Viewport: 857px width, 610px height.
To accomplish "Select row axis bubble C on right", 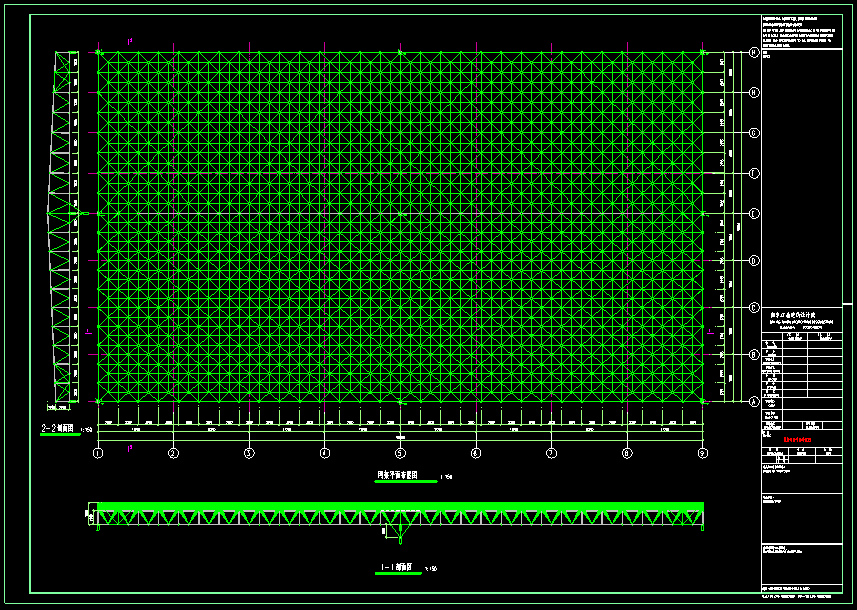I will (753, 307).
